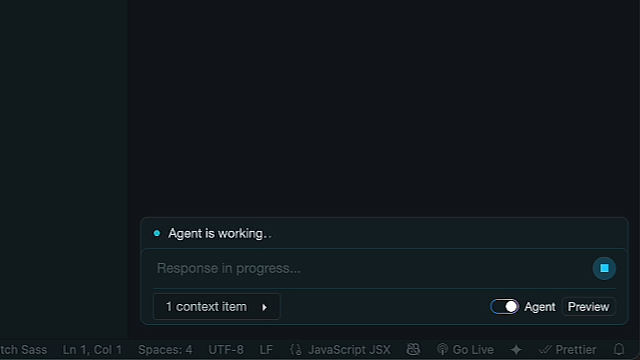The width and height of the screenshot is (640, 360).
Task: Open the notifications bell in the status bar
Action: (x=619, y=349)
